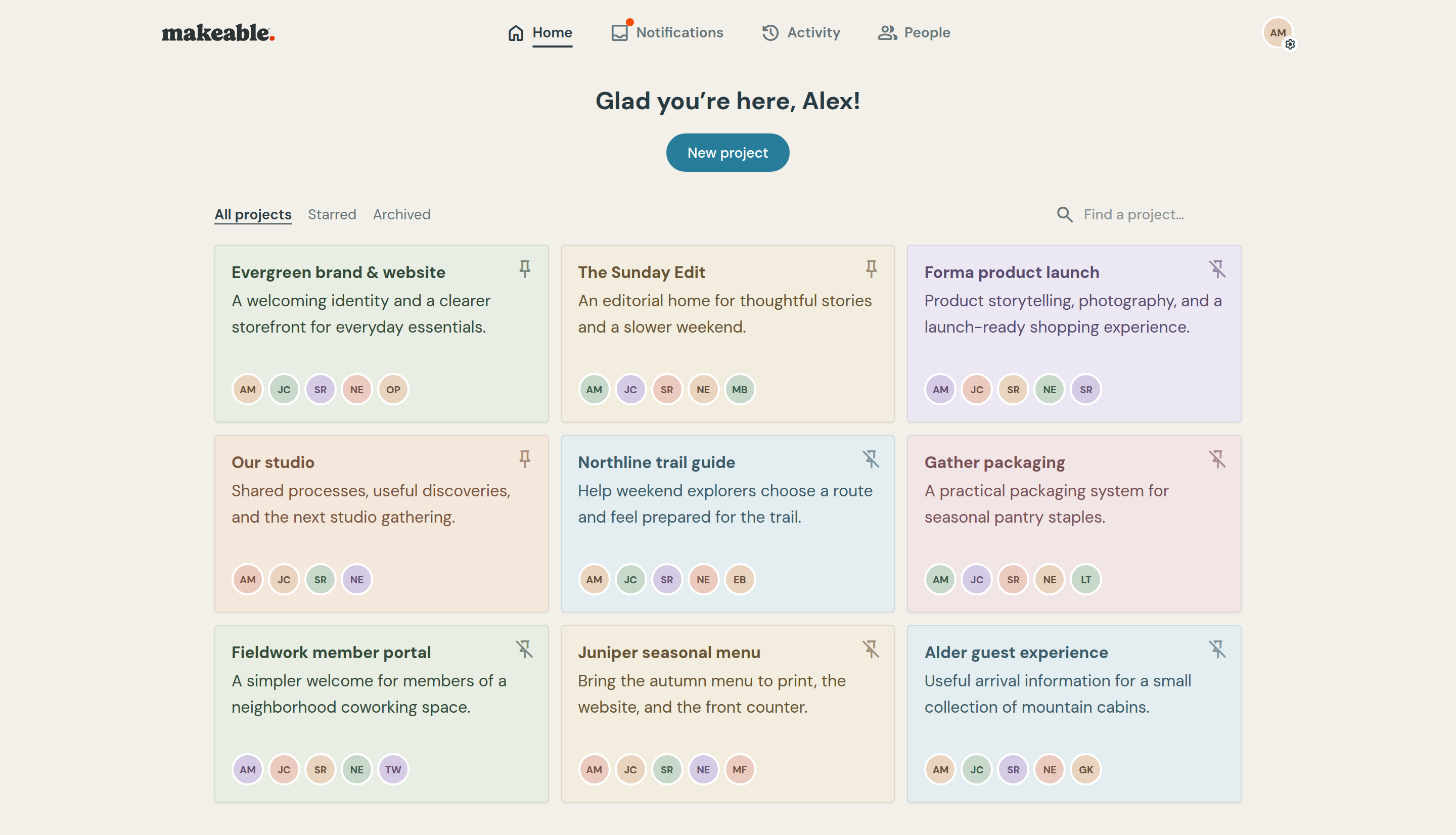The image size is (1456, 835).
Task: Focus the Find a project search field
Action: pyautogui.click(x=1148, y=214)
